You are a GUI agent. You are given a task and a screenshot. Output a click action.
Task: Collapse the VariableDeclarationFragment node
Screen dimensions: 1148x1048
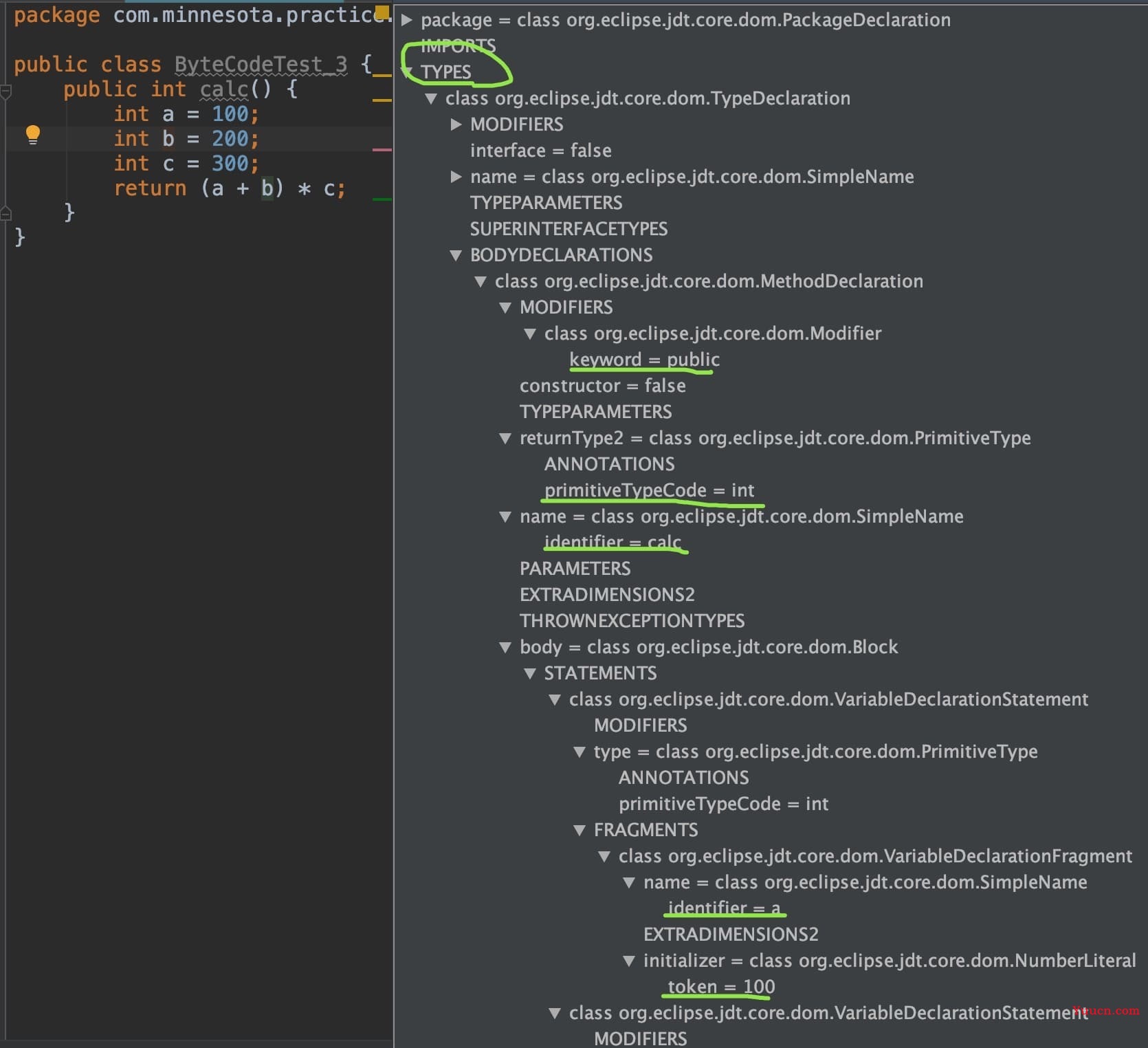[x=604, y=856]
